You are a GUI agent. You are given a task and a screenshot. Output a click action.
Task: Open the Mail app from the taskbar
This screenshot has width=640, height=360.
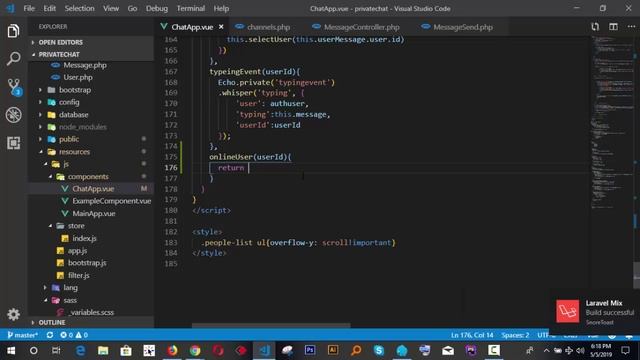(448, 351)
